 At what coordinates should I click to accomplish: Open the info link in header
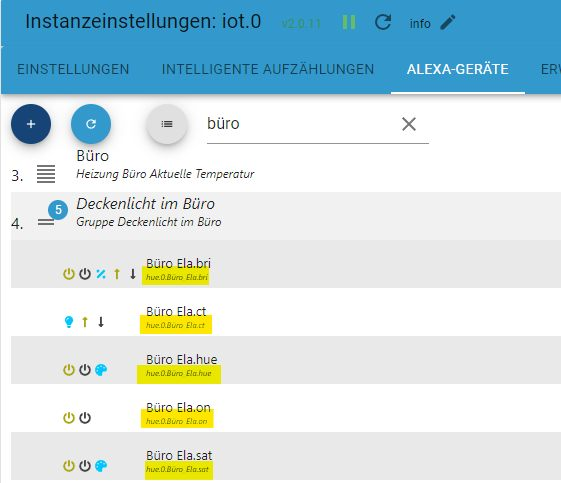coord(420,24)
